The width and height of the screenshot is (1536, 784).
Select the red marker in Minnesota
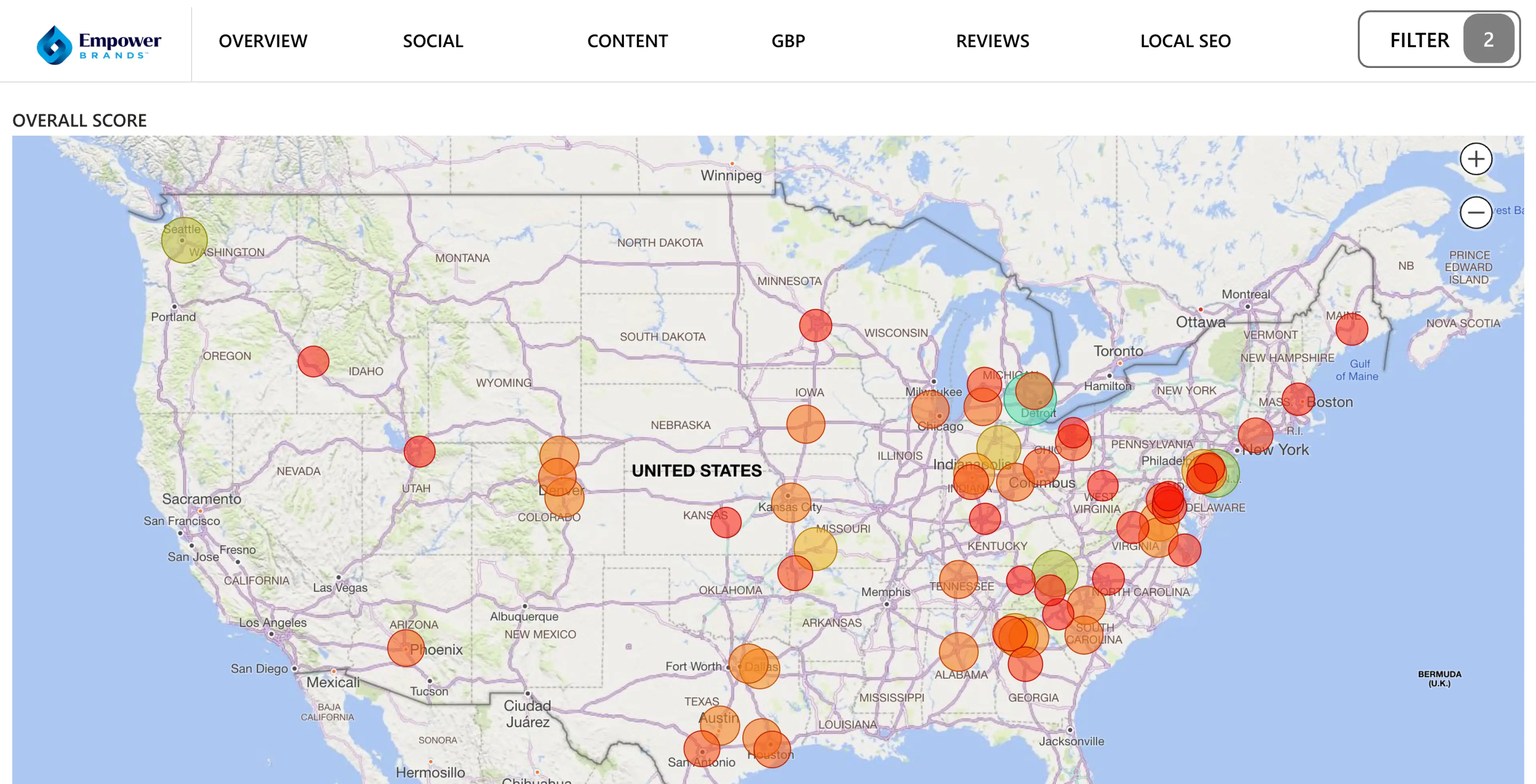click(815, 326)
